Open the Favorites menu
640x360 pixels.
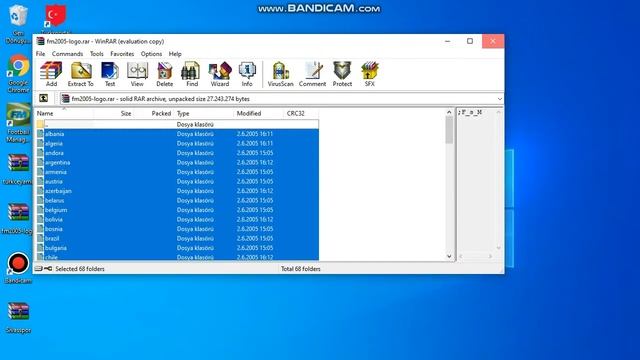[122, 54]
